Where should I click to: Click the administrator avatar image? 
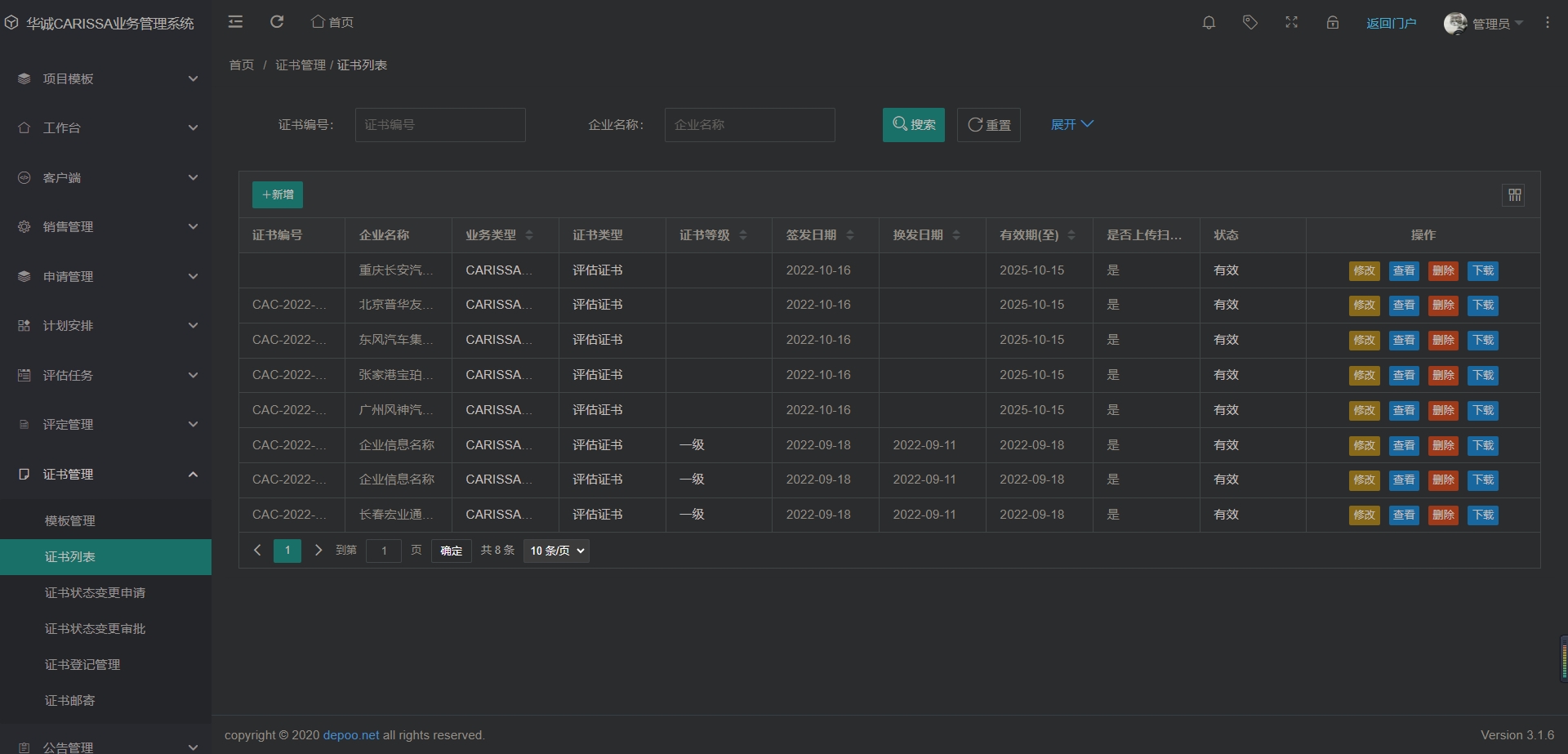1454,23
